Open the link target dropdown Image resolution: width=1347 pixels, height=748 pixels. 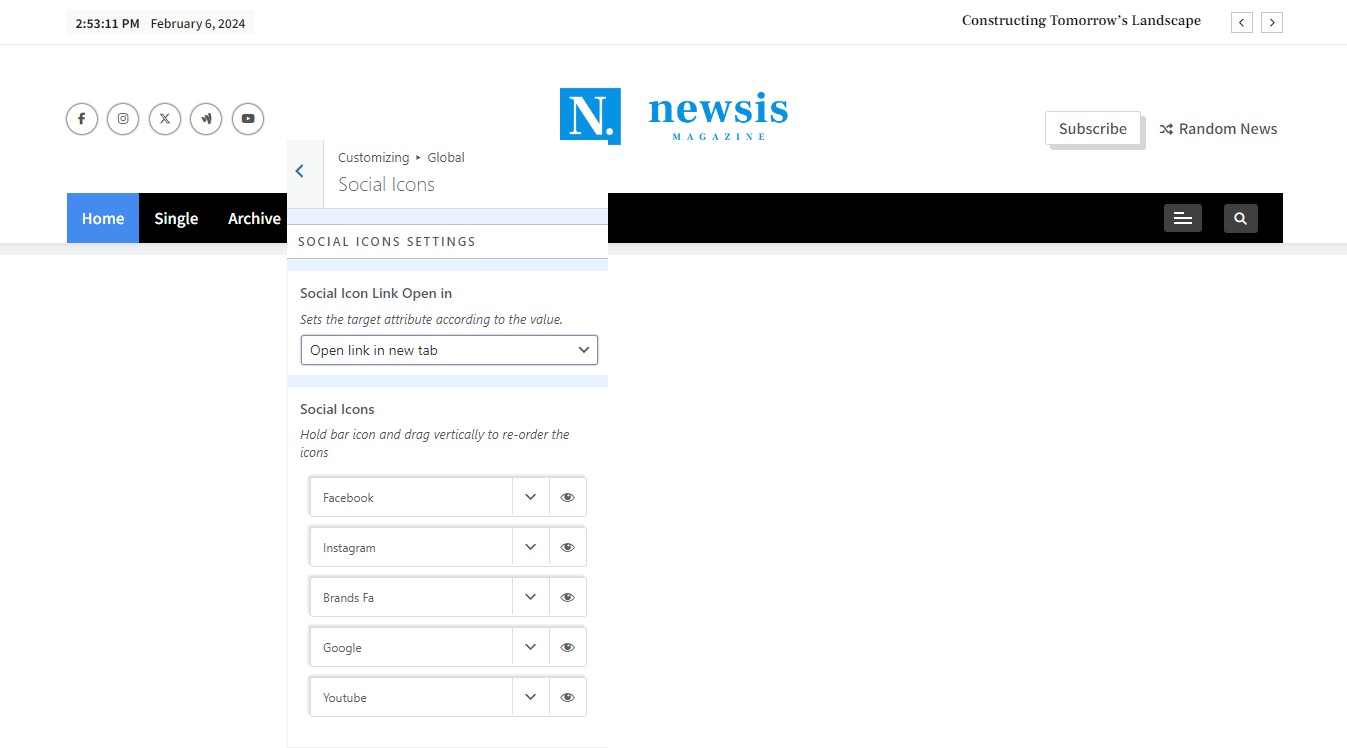coord(449,350)
